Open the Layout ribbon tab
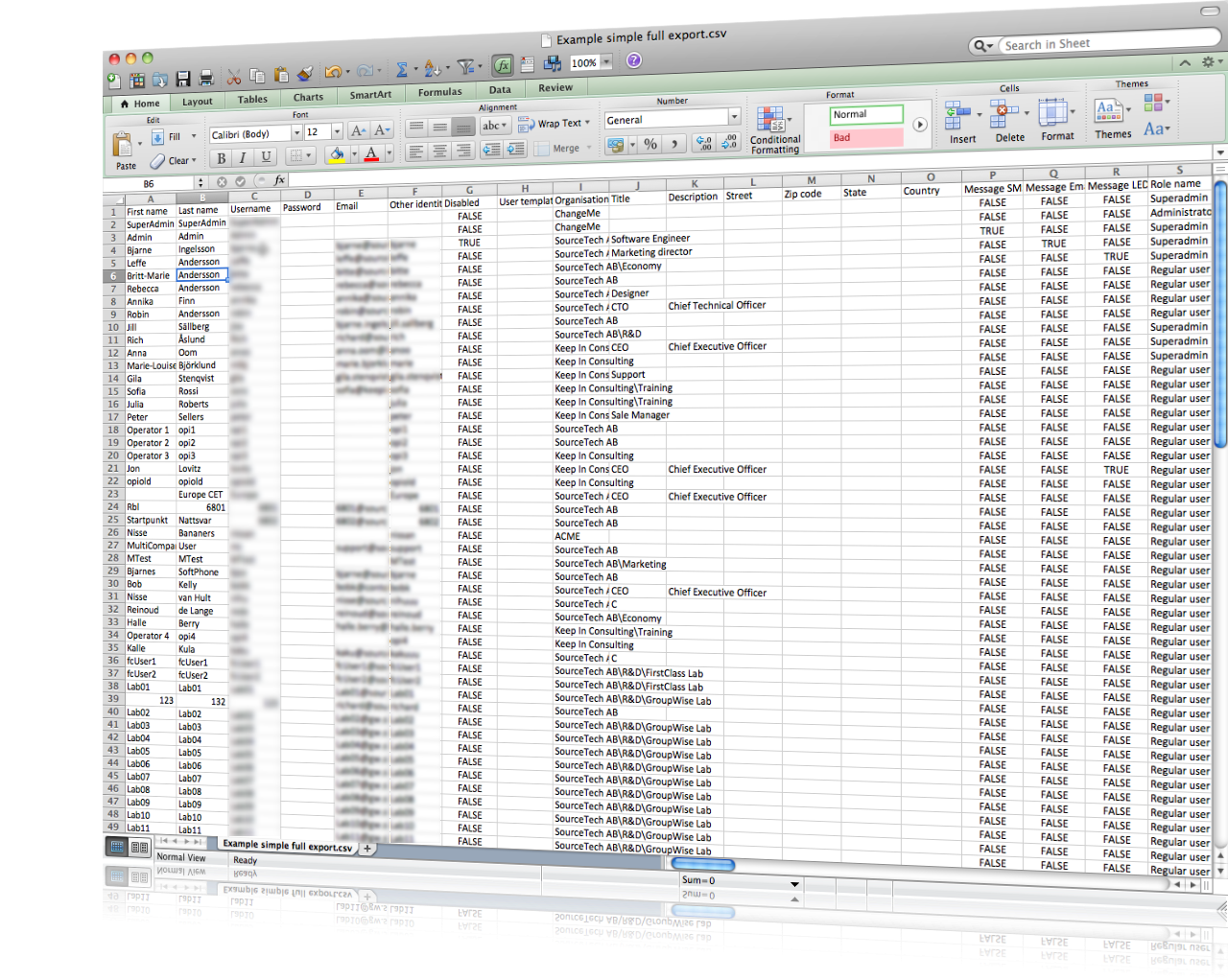 click(198, 102)
